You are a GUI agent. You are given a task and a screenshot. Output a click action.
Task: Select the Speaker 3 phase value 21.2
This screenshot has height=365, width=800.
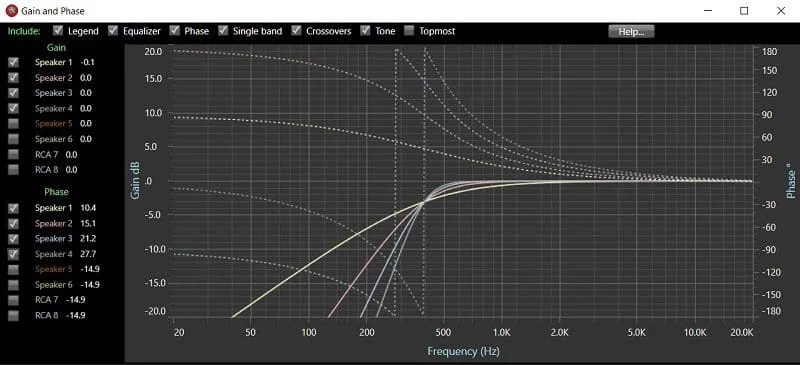point(88,238)
